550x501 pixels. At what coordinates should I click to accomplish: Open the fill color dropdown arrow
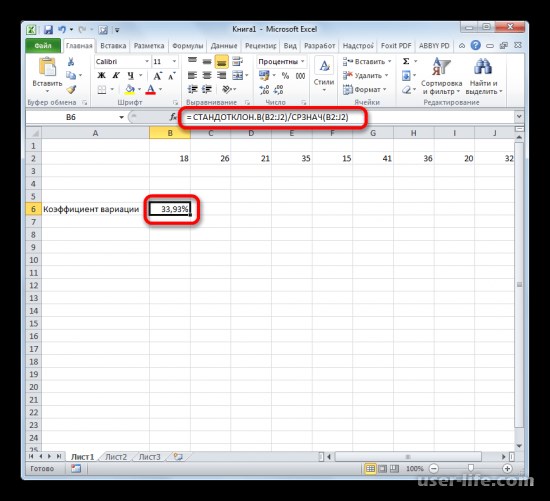[x=139, y=89]
